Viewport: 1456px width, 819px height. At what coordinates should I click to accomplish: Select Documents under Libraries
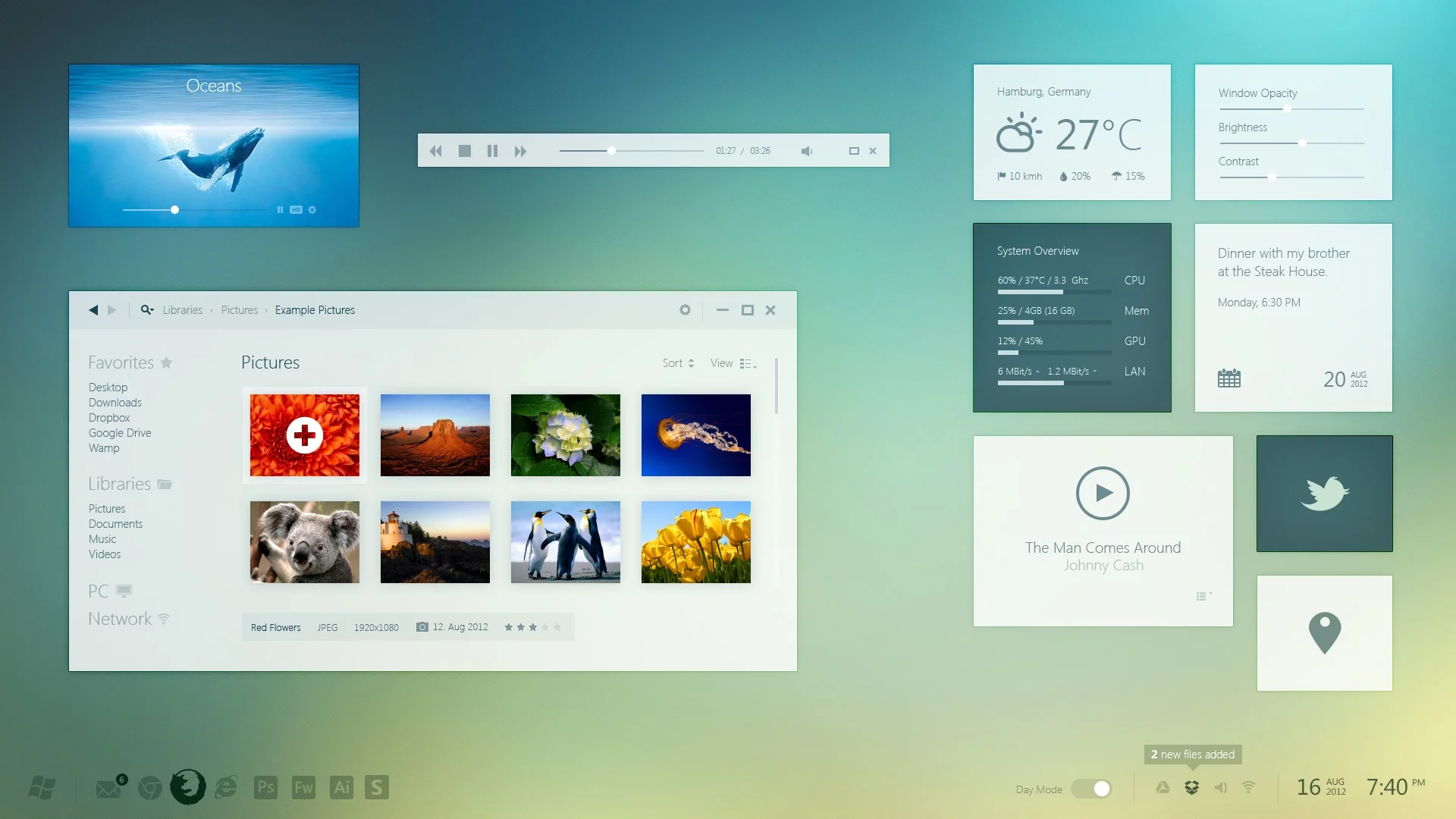pyautogui.click(x=115, y=524)
